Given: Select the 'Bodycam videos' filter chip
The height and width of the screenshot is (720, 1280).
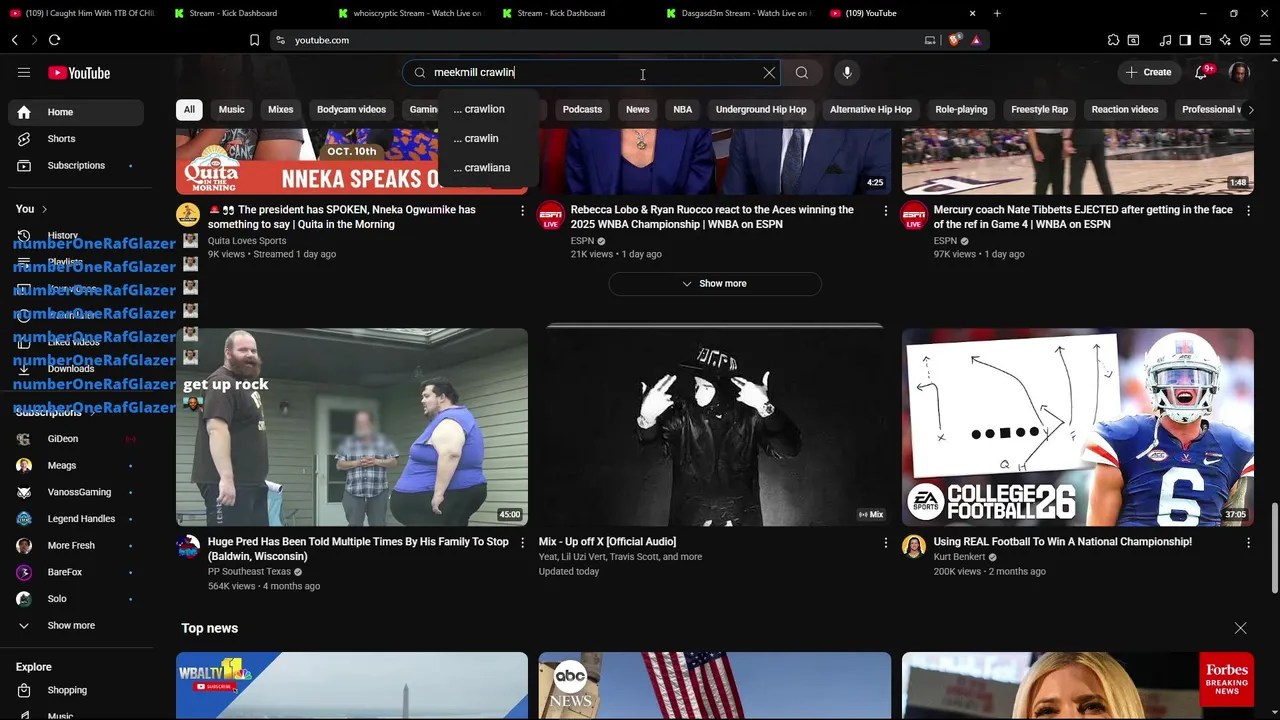Looking at the screenshot, I should coord(351,110).
